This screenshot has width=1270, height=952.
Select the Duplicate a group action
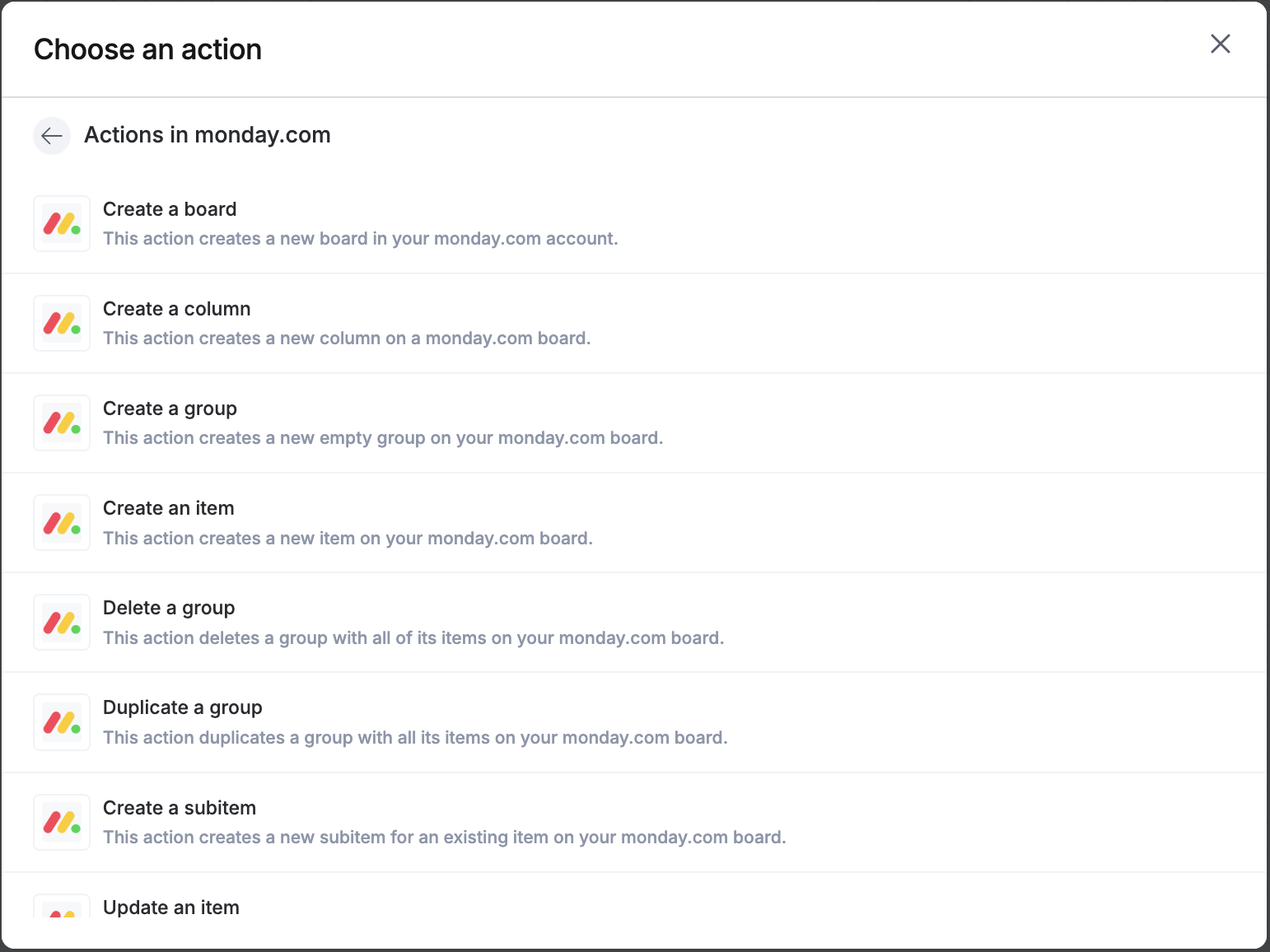pyautogui.click(x=634, y=722)
